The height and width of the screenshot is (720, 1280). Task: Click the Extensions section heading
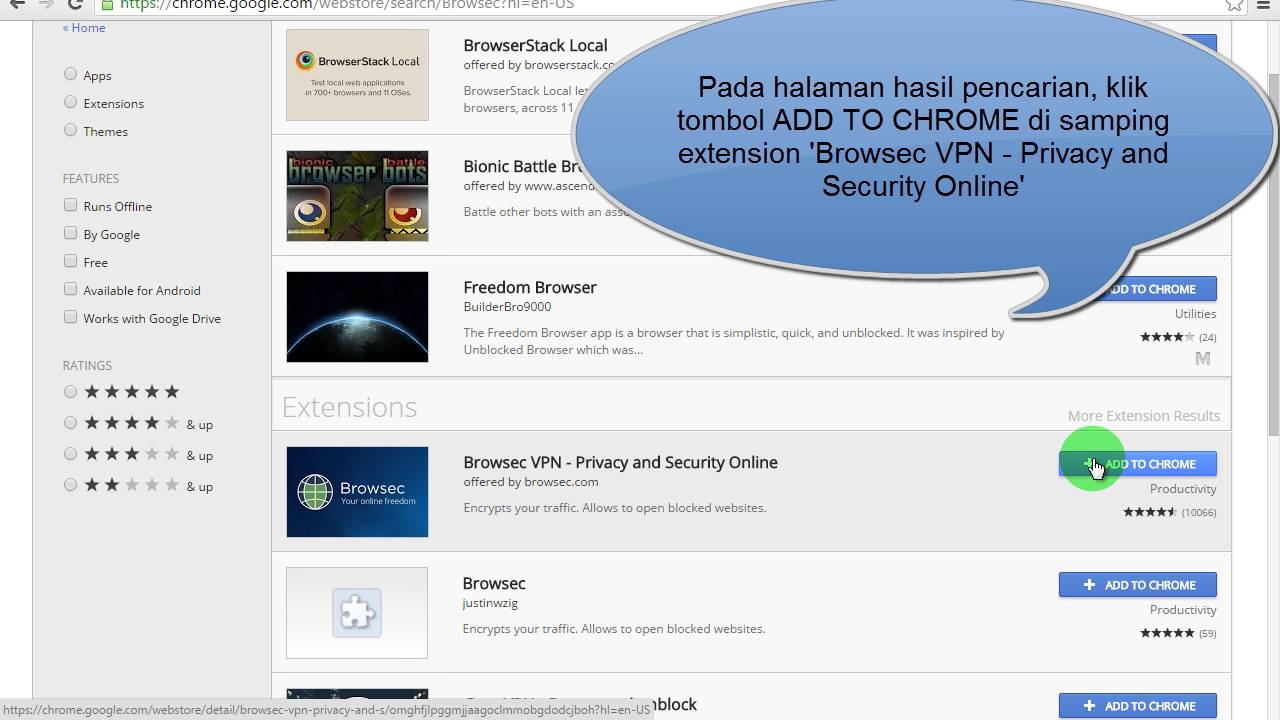[x=349, y=407]
